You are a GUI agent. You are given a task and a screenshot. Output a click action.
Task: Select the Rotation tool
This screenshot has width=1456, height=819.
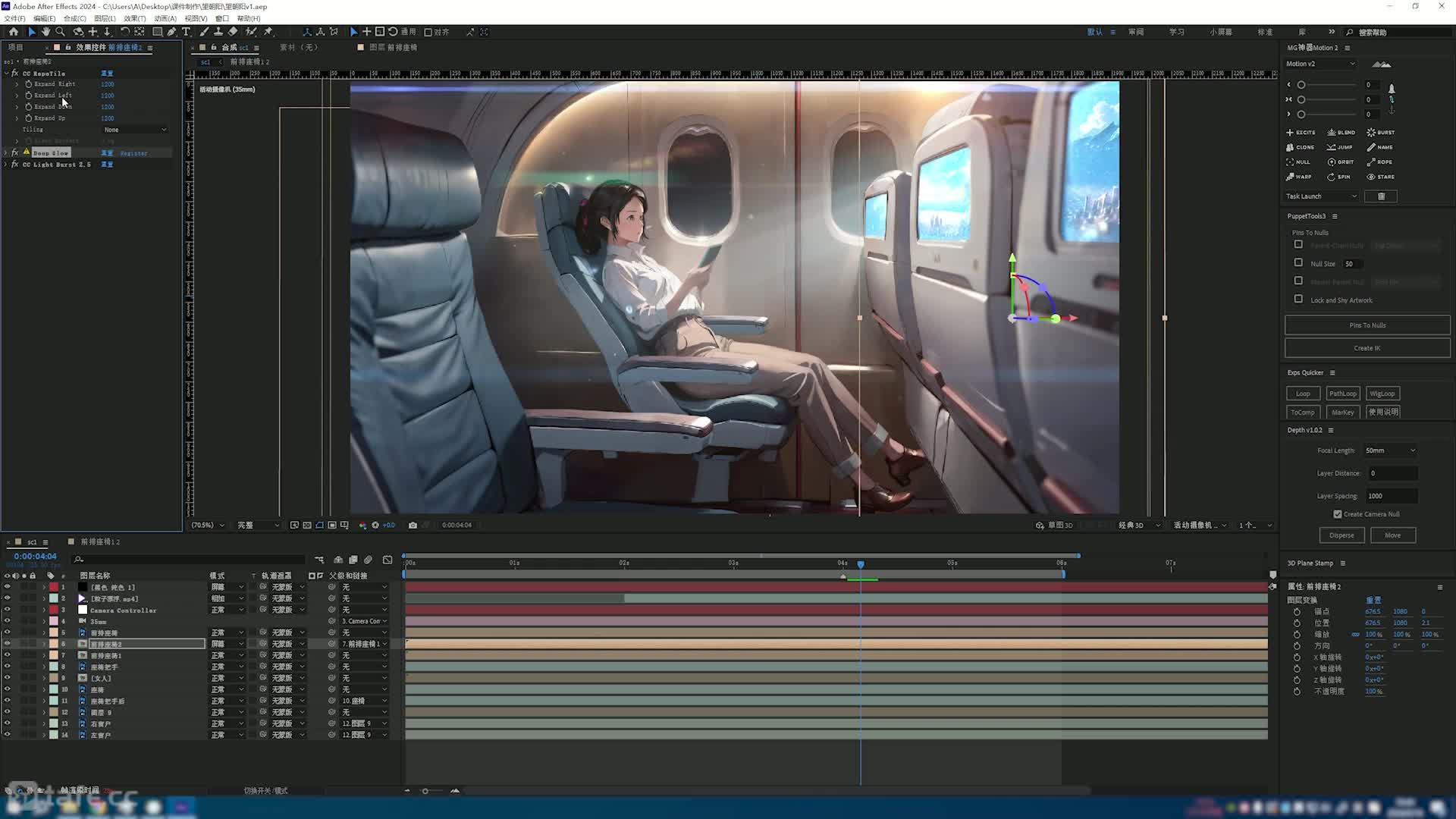[124, 32]
